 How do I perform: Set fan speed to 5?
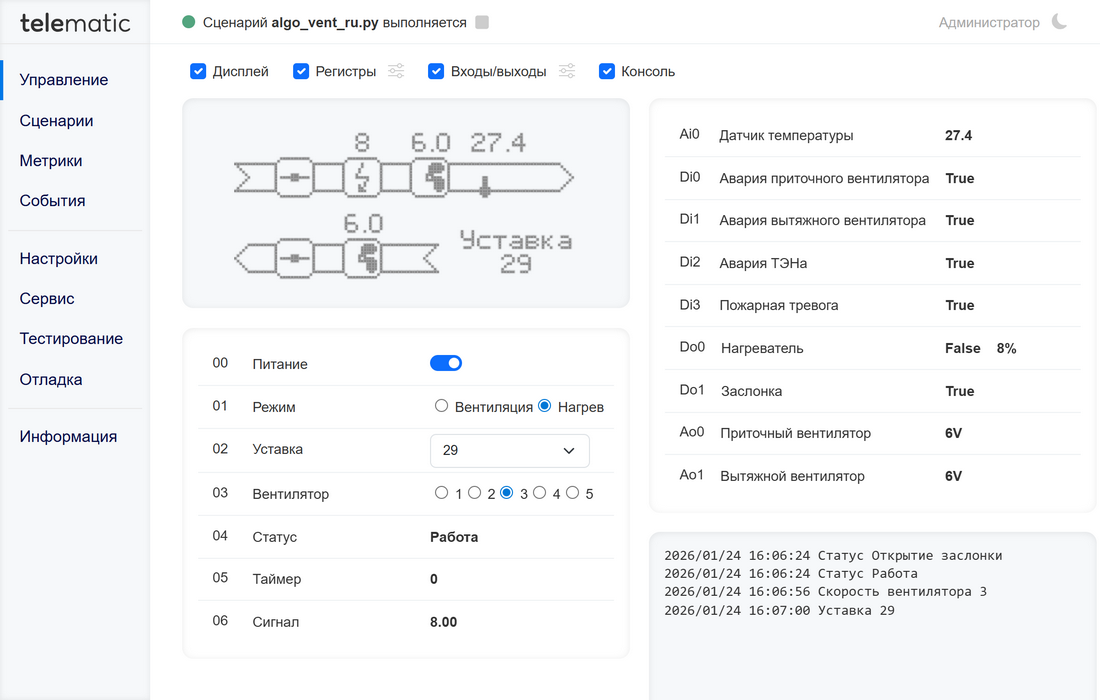pos(573,492)
